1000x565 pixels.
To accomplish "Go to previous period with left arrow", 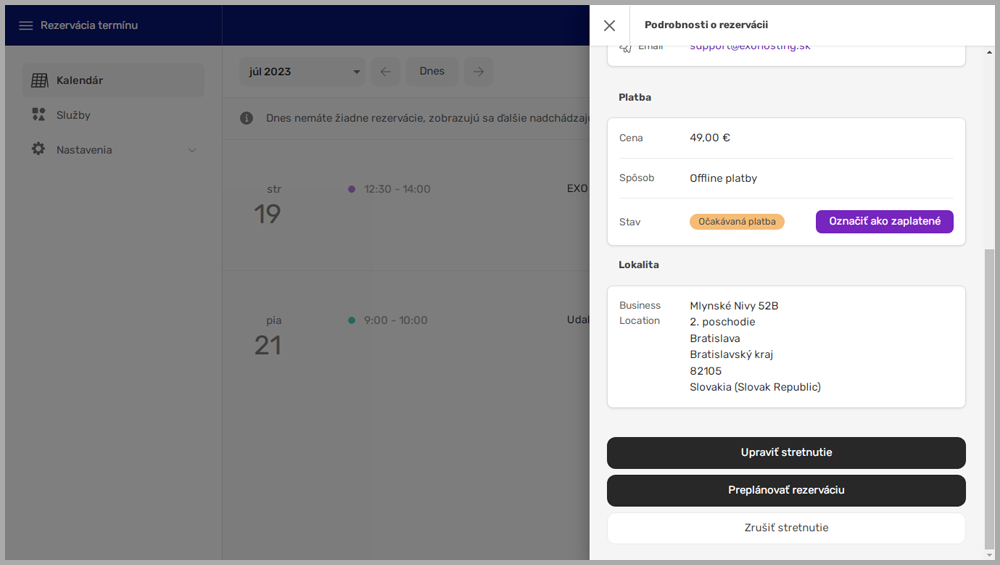I will tap(386, 72).
